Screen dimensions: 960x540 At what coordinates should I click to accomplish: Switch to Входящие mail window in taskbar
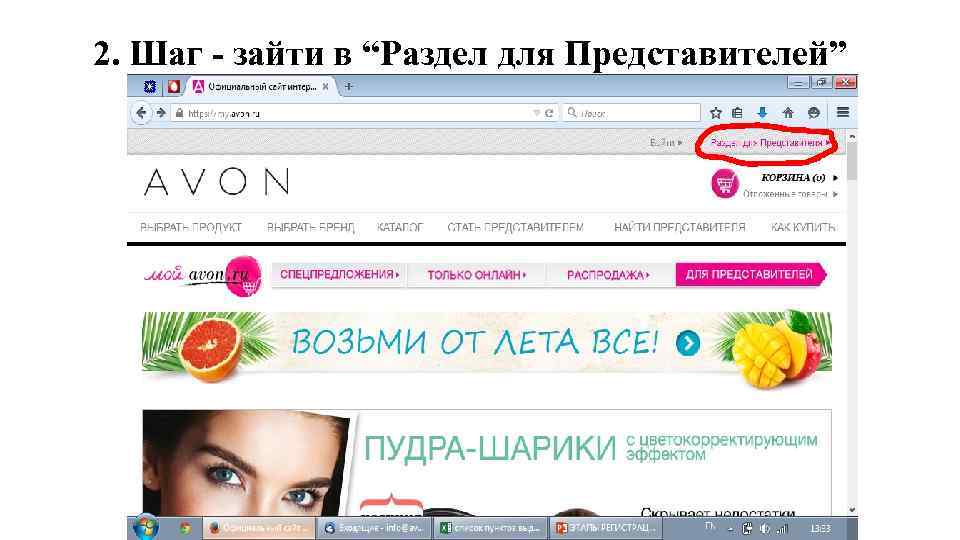coord(375,528)
